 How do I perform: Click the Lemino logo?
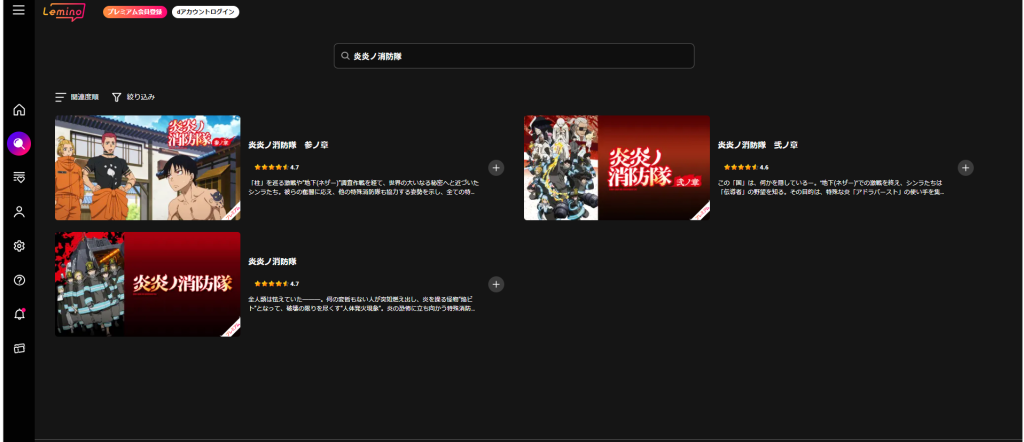pos(64,12)
